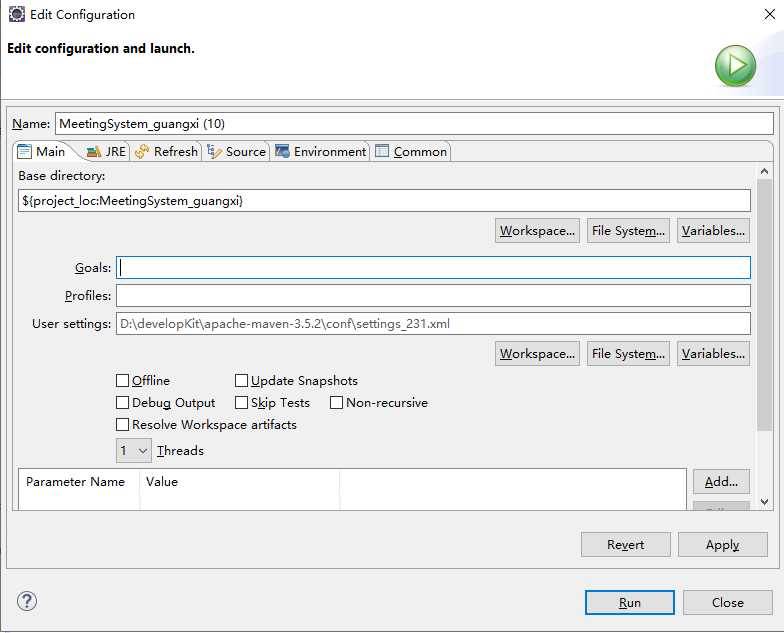Switch to the Environment tab
The height and width of the screenshot is (633, 784).
tap(320, 152)
